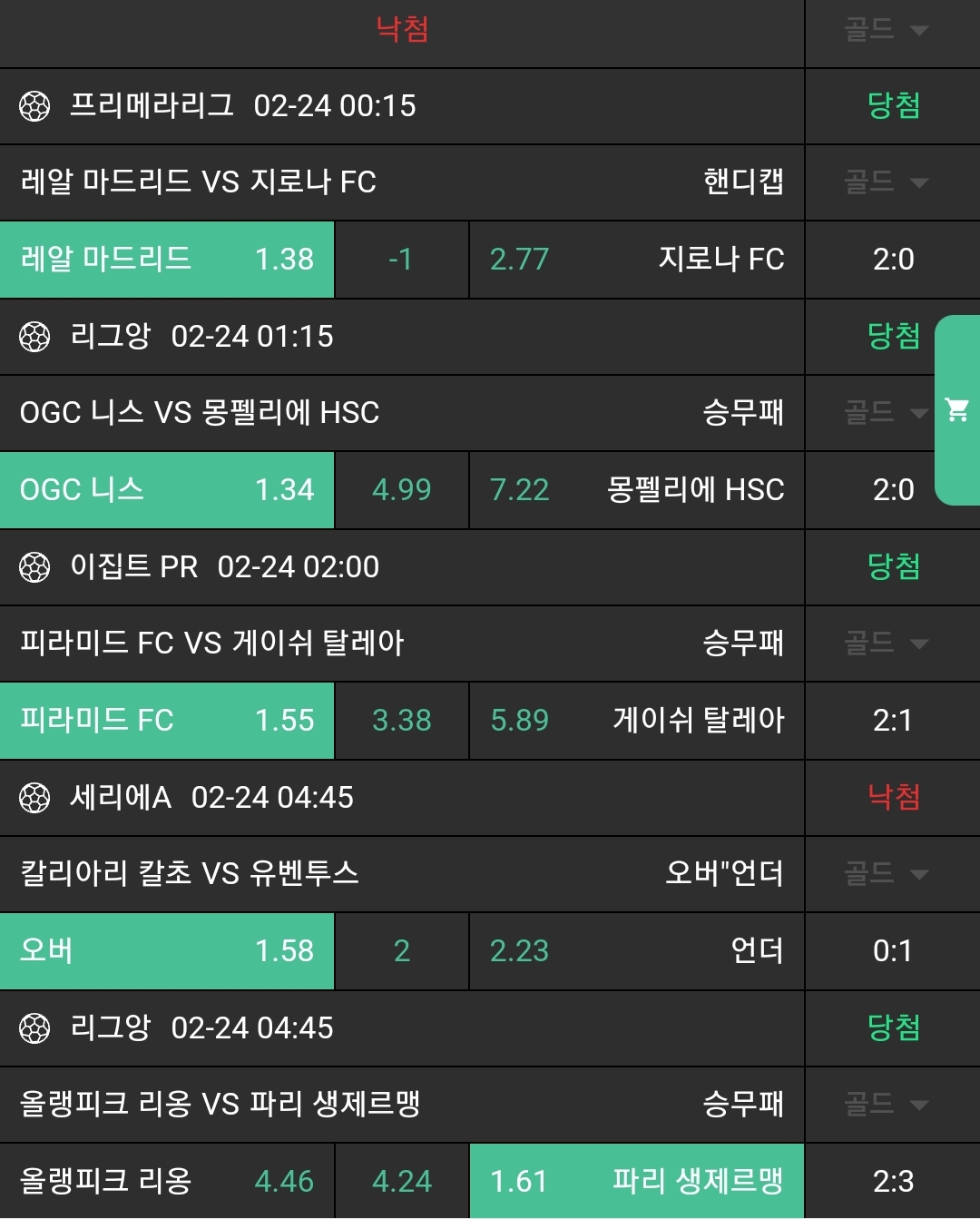Expand 골드 dropdown in 피라미드 FC row
This screenshot has height=1219, width=980.
[x=886, y=644]
